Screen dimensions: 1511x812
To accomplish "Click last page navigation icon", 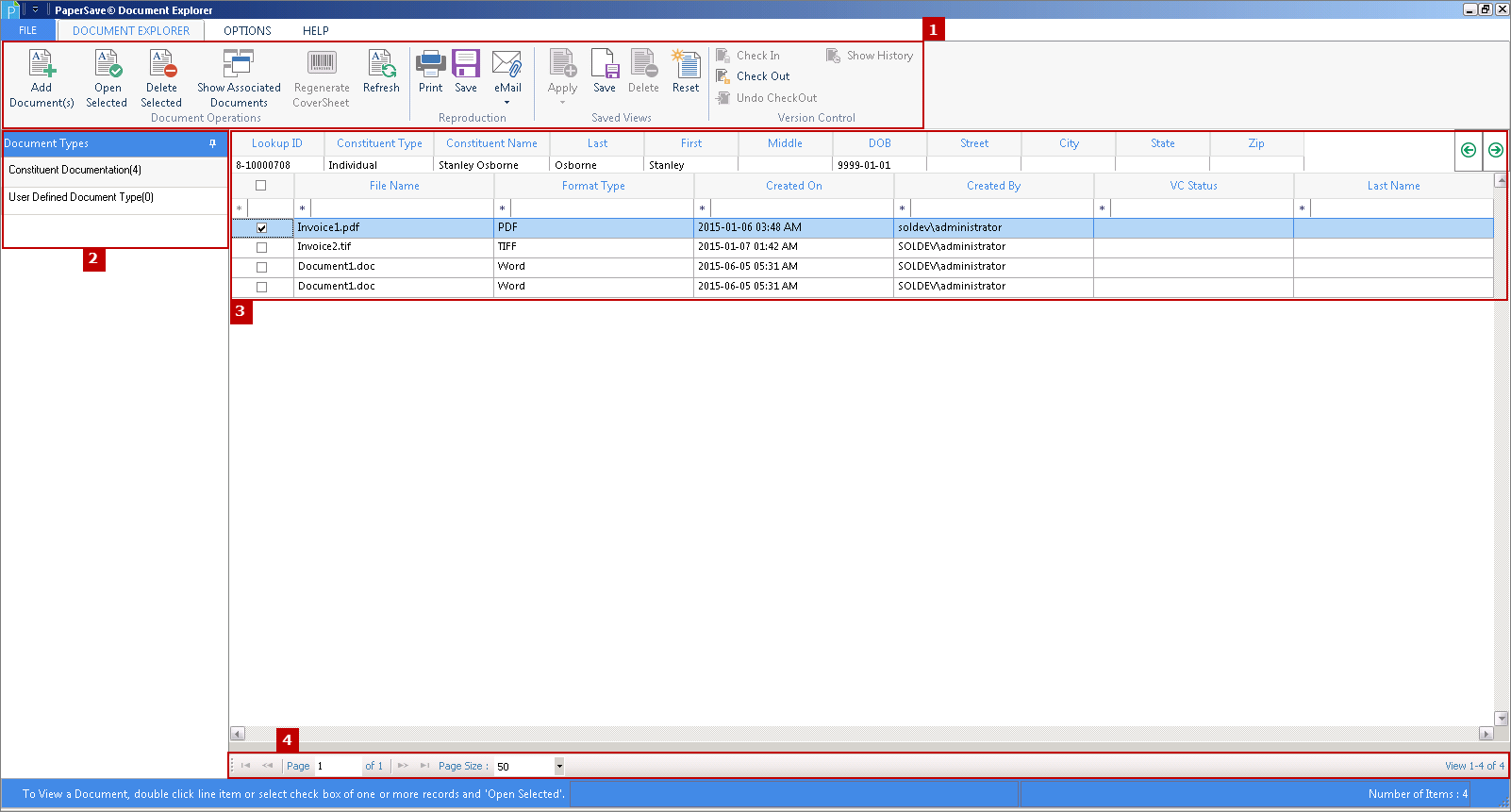I will [425, 766].
